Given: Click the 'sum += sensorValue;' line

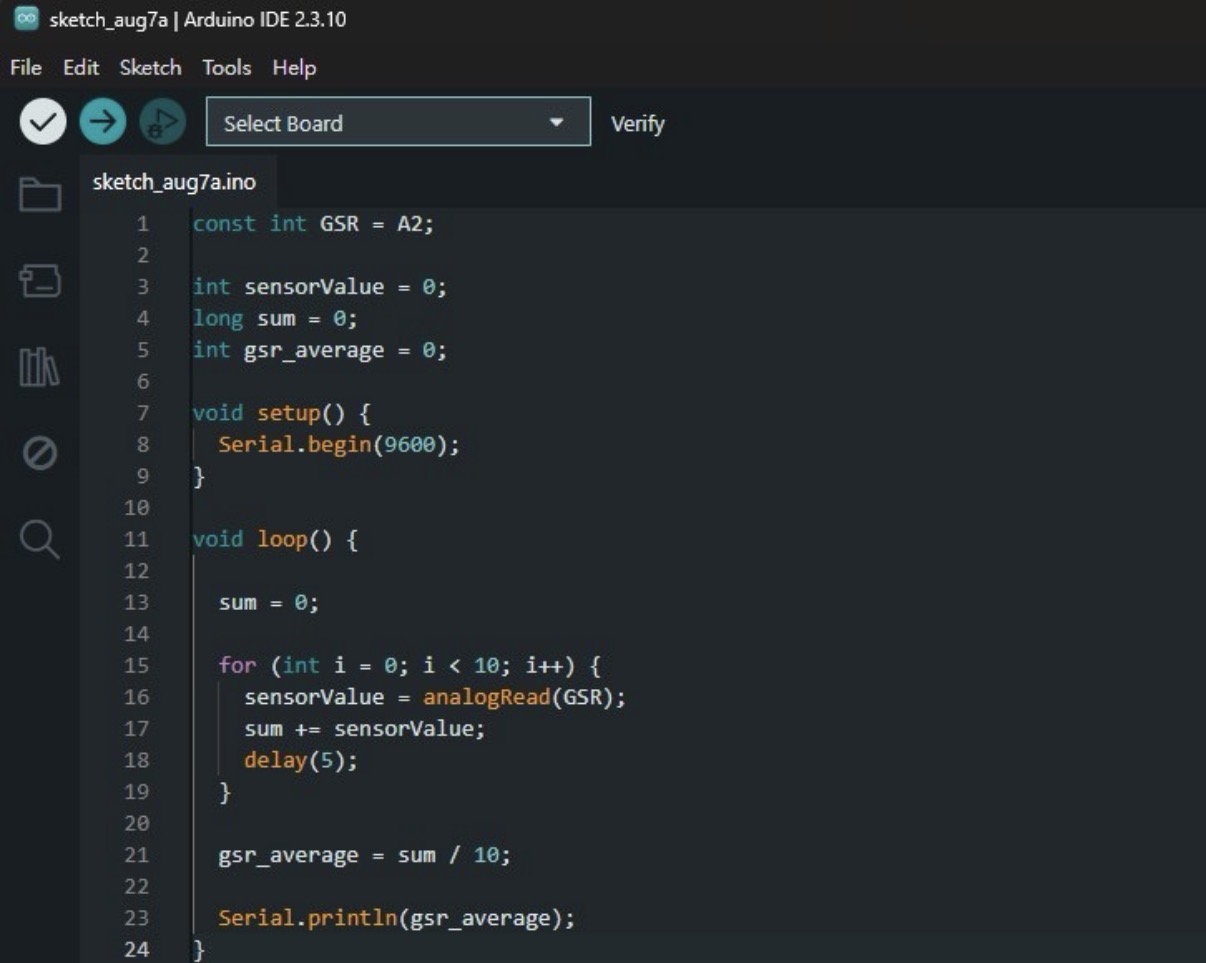Looking at the screenshot, I should [364, 729].
